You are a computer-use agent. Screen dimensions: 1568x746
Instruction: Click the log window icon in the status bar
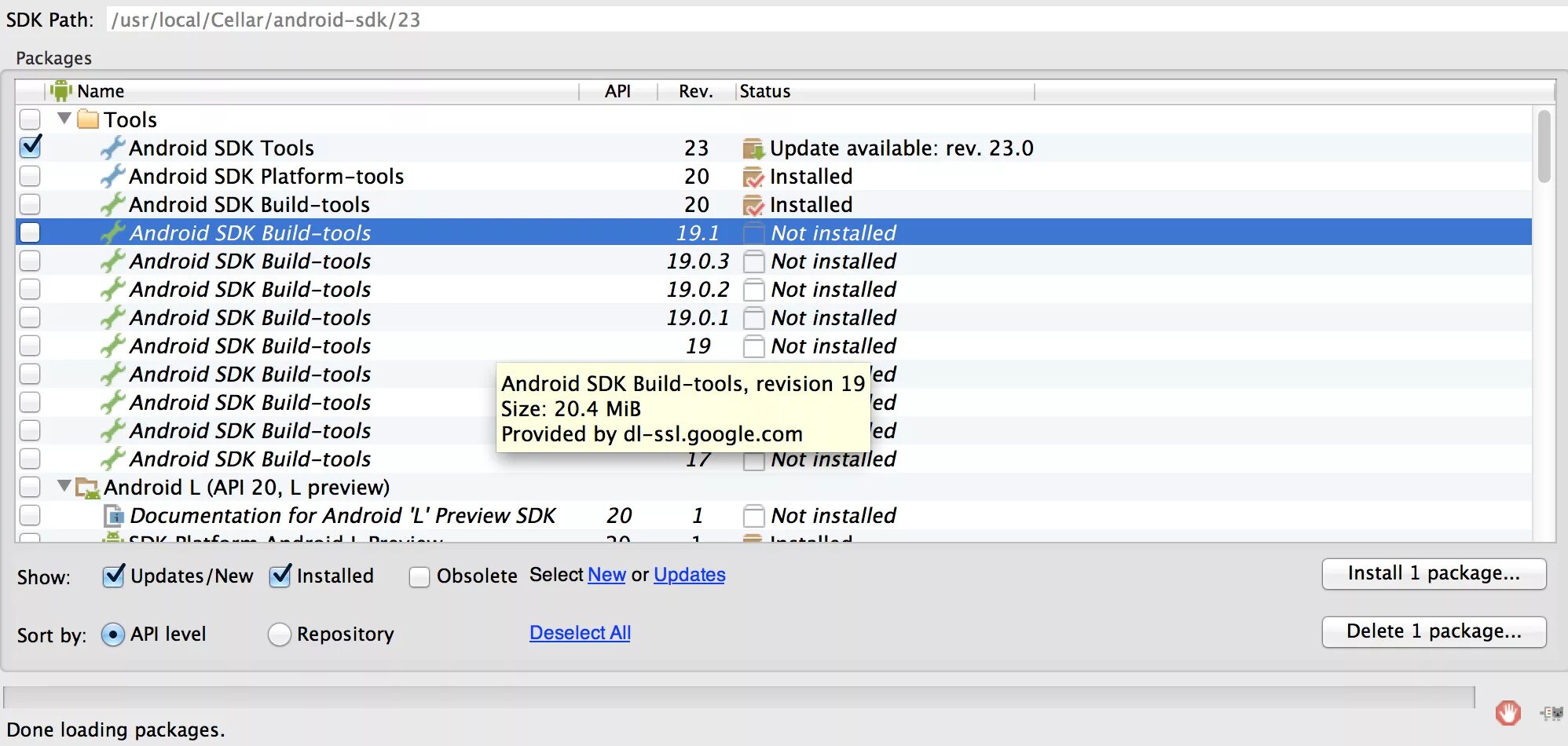(1552, 713)
